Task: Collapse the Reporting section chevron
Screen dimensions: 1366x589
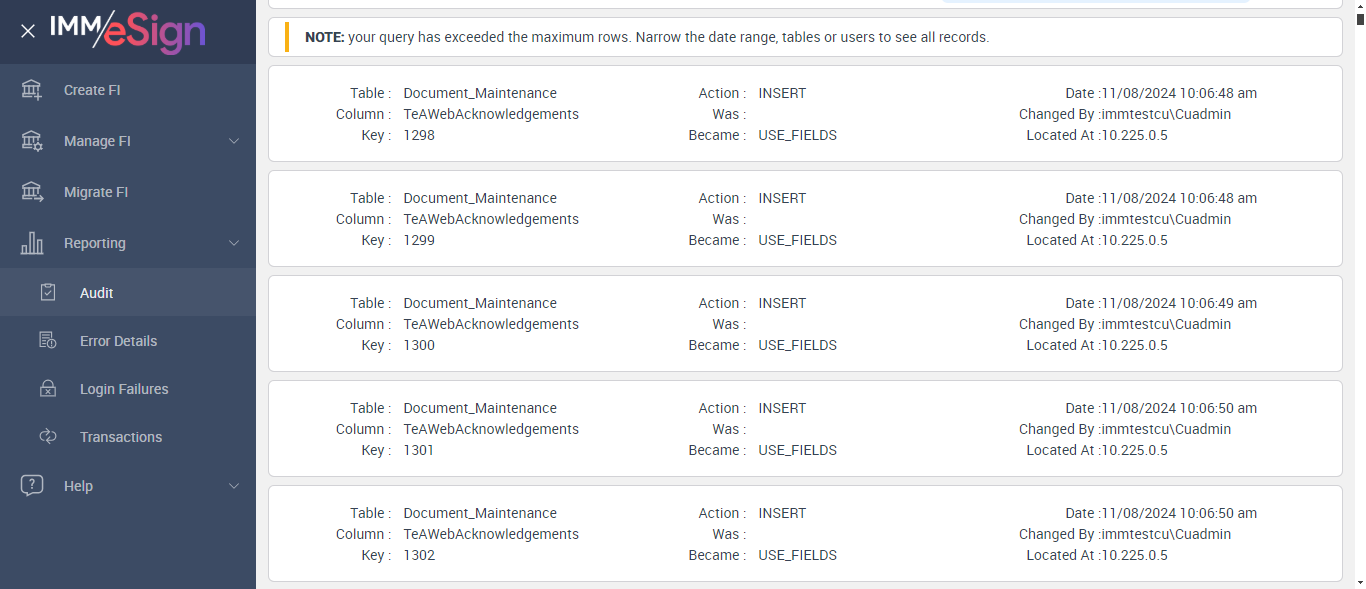Action: (x=234, y=243)
